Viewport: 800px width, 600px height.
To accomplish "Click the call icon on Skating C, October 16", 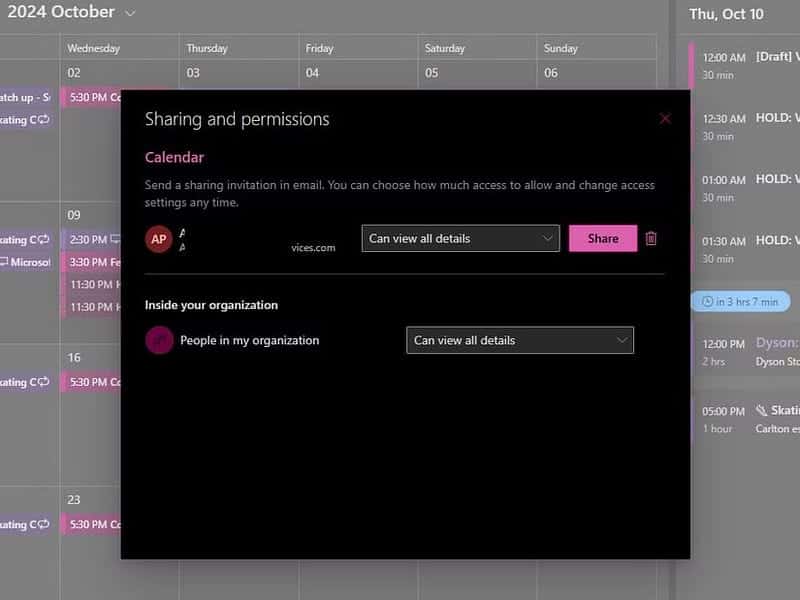I will pyautogui.click(x=42, y=381).
